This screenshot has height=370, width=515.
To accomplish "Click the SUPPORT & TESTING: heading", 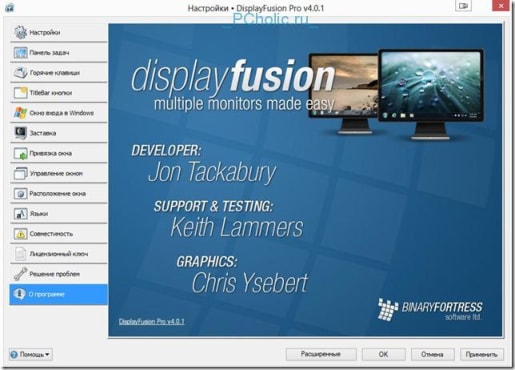I will point(213,206).
